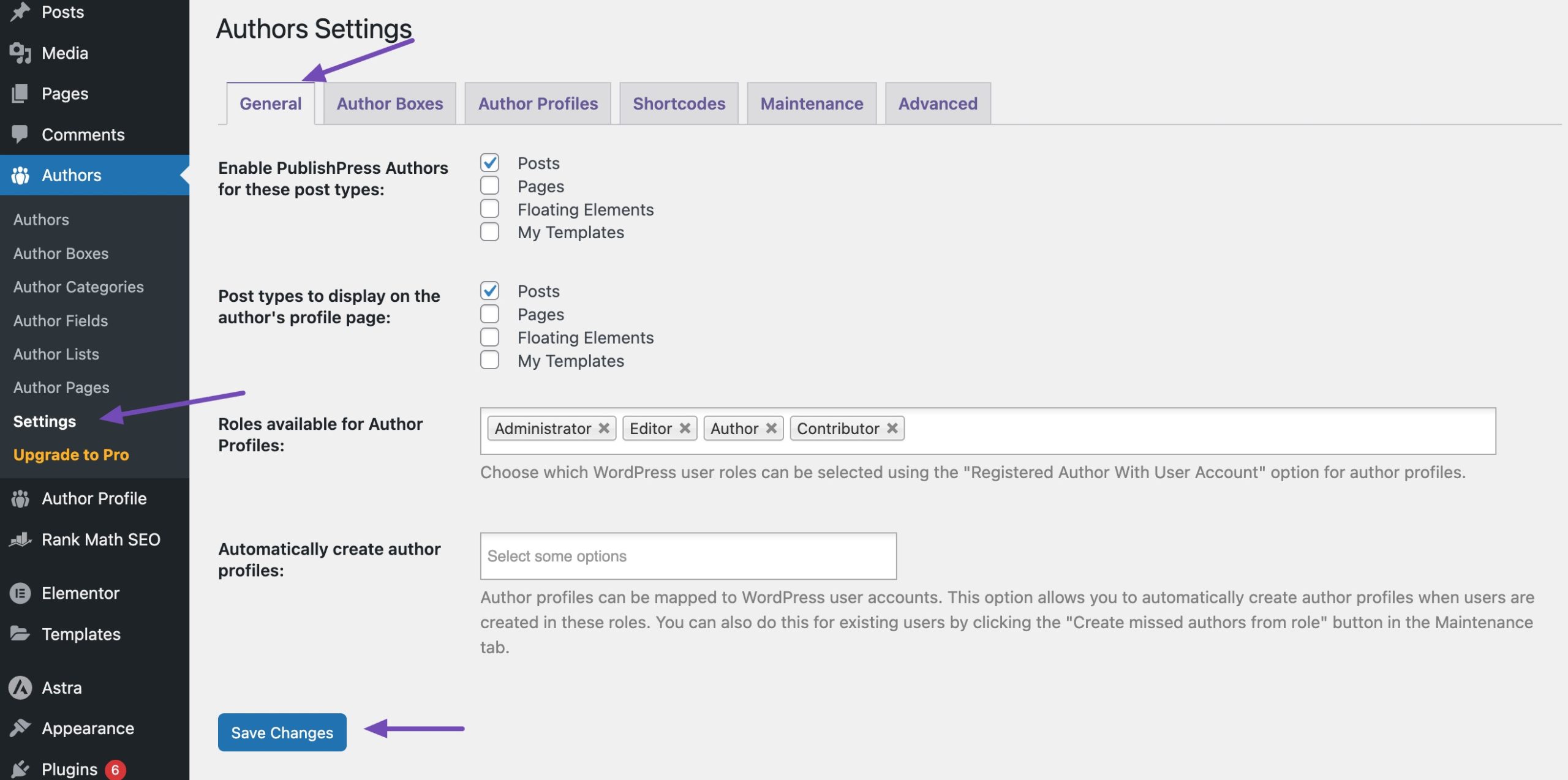
Task: Remove the Editor role tag
Action: (x=685, y=427)
